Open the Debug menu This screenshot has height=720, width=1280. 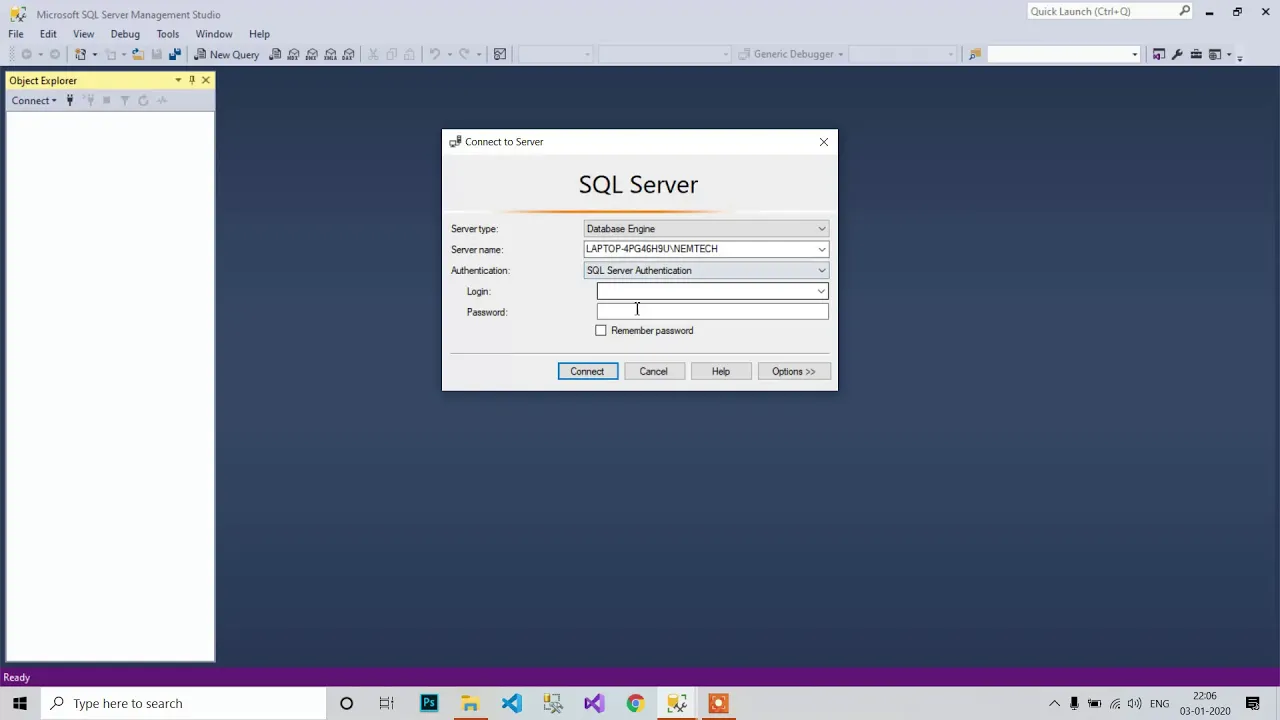point(125,34)
